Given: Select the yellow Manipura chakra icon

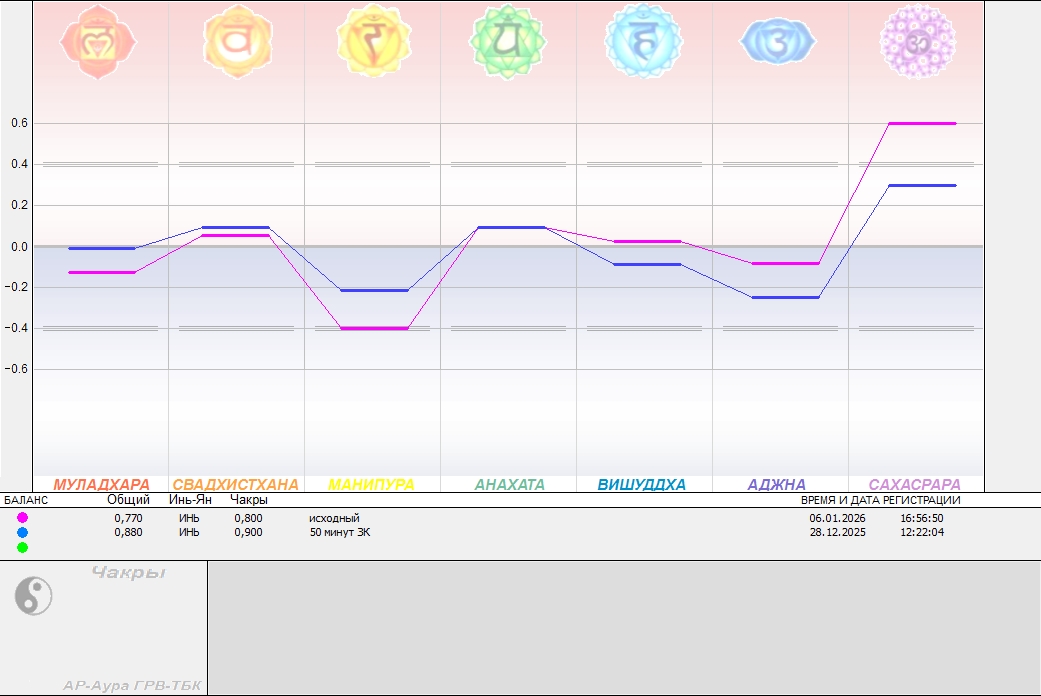Looking at the screenshot, I should 374,42.
